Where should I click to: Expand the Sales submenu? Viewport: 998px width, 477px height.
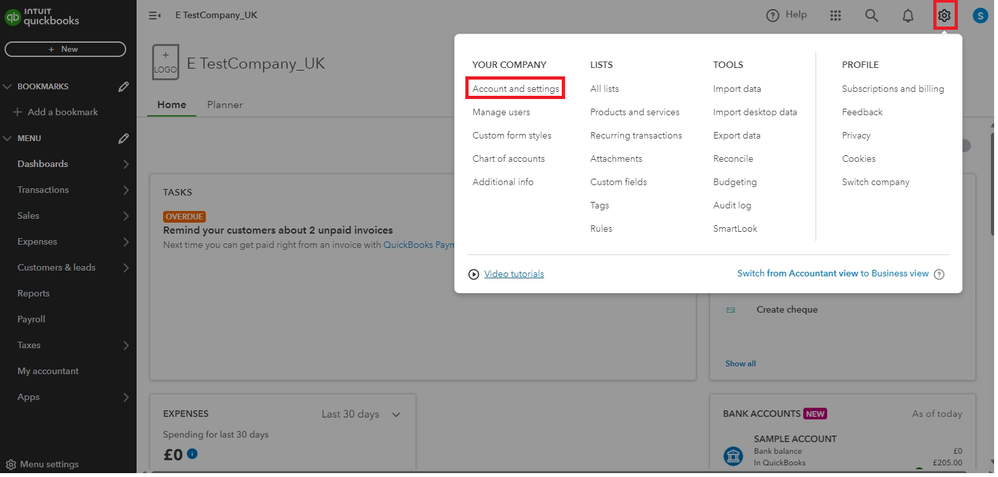(x=126, y=216)
